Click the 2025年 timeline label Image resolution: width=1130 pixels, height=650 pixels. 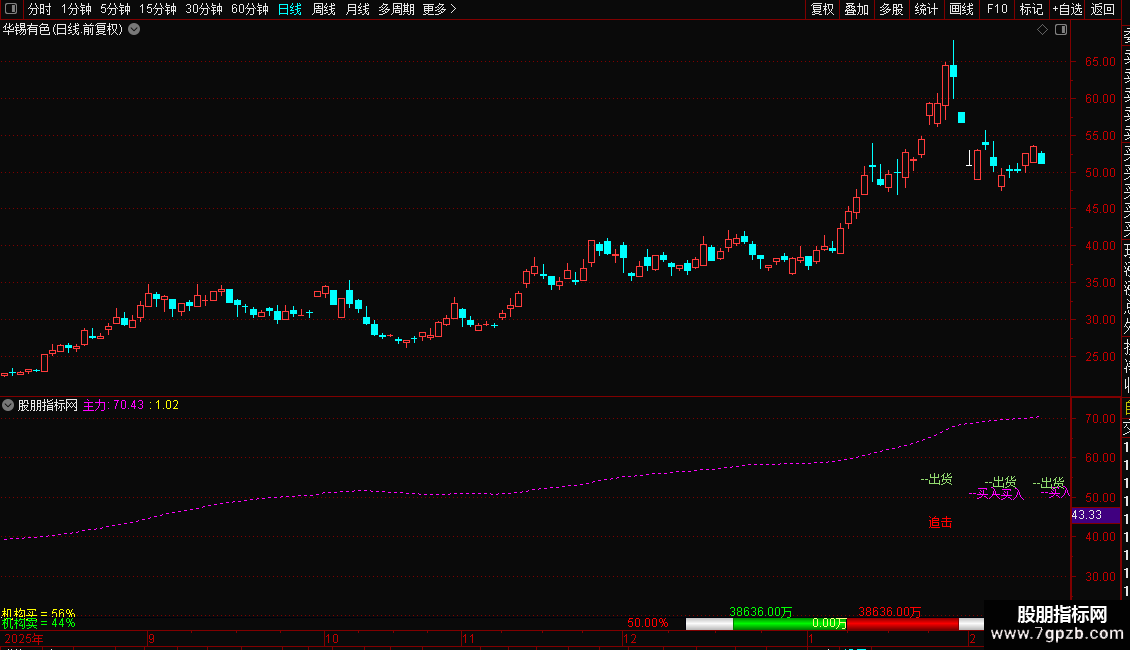[24, 639]
